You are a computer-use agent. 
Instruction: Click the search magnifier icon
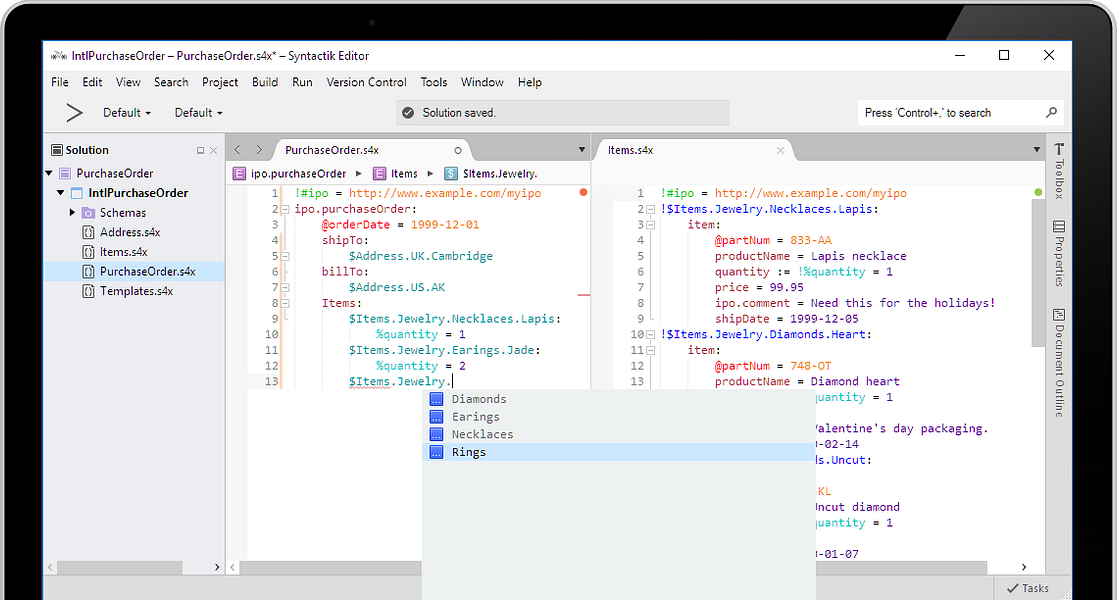tap(1051, 113)
